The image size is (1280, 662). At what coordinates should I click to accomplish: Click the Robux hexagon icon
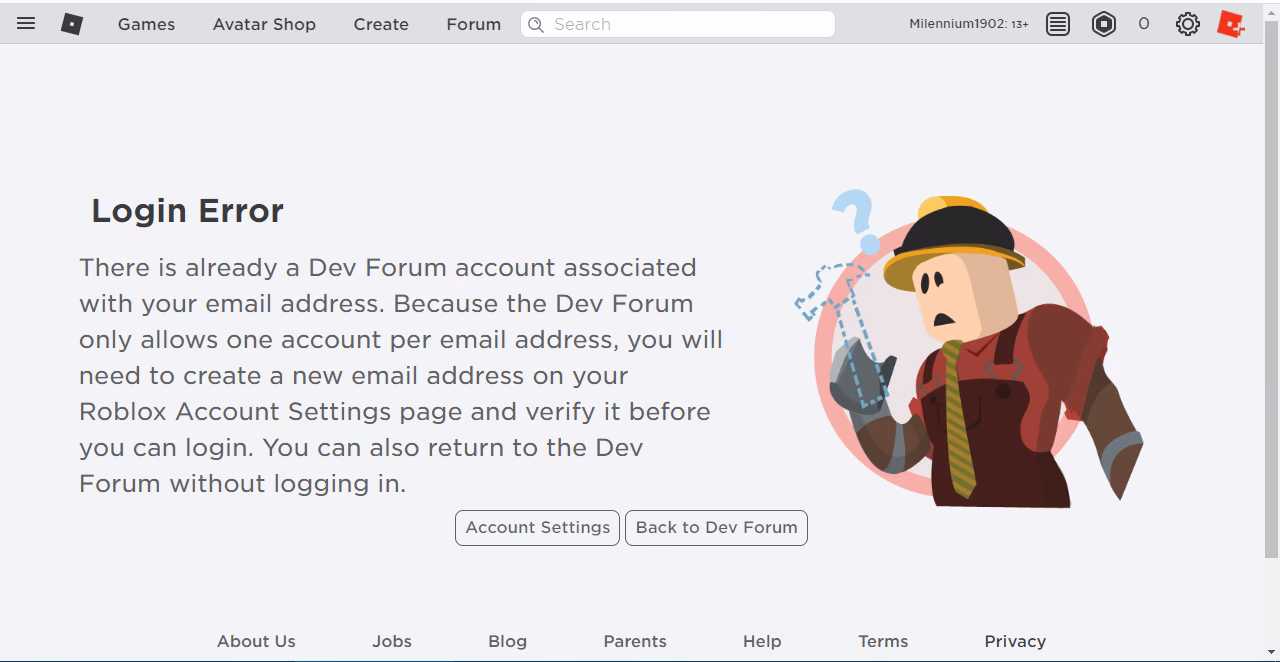click(x=1104, y=24)
